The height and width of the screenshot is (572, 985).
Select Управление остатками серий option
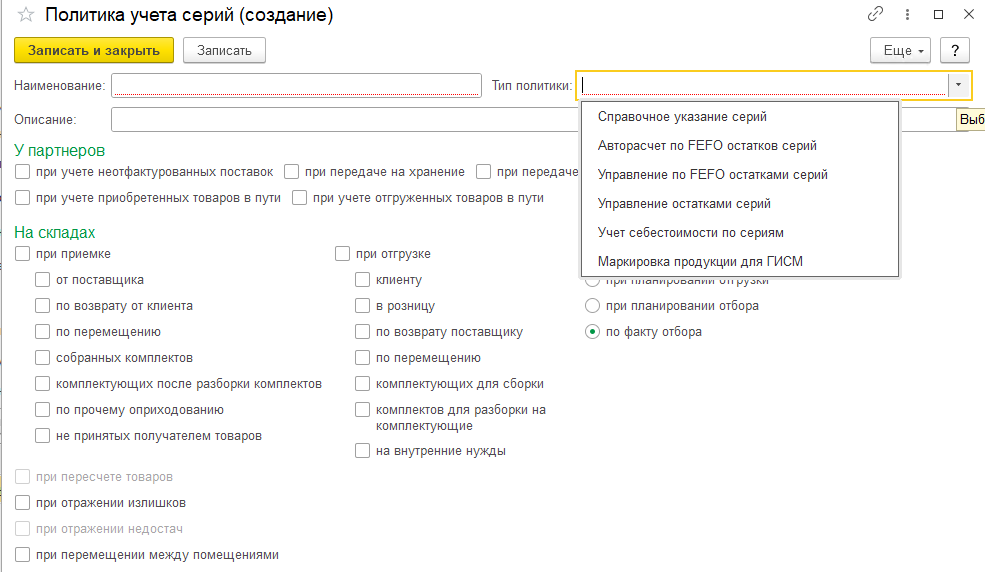[x=684, y=204]
